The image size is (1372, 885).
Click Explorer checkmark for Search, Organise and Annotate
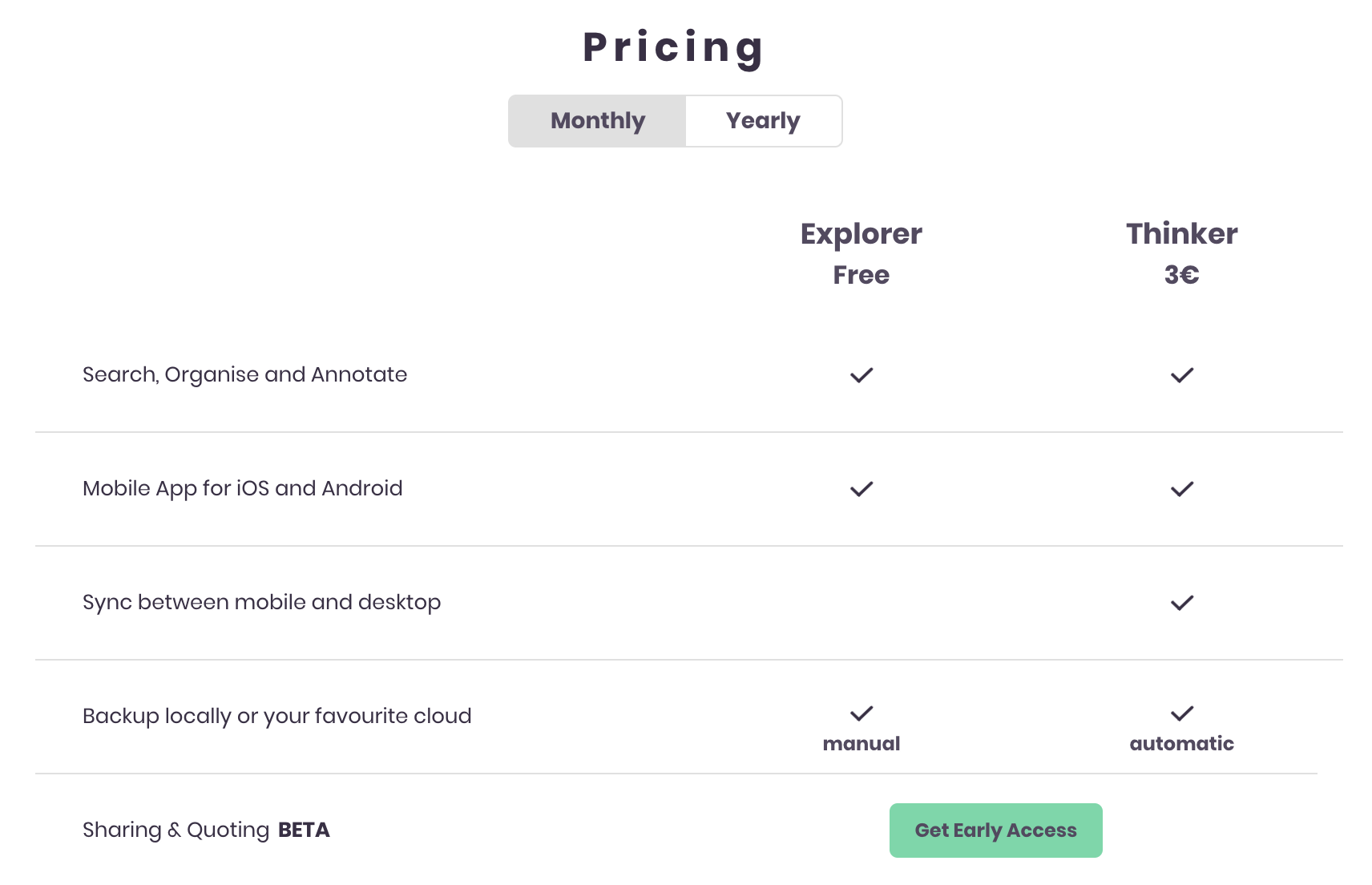click(861, 375)
